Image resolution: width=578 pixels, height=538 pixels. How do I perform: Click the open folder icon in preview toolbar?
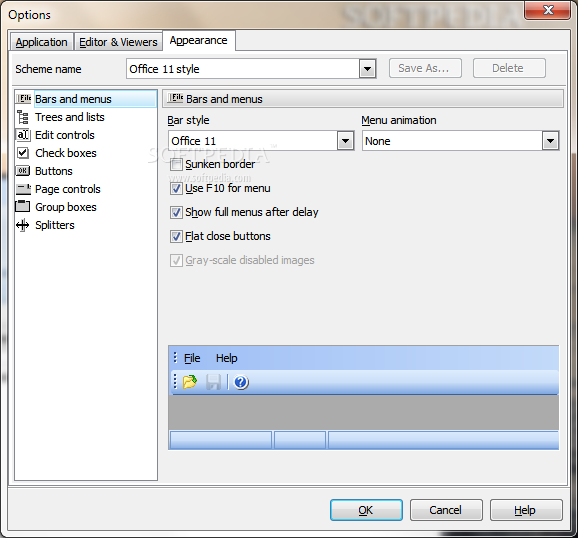point(190,382)
